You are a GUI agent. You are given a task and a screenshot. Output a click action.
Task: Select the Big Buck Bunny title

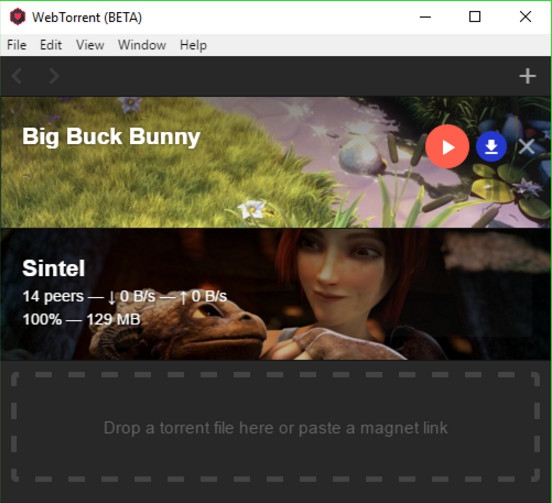(x=111, y=137)
